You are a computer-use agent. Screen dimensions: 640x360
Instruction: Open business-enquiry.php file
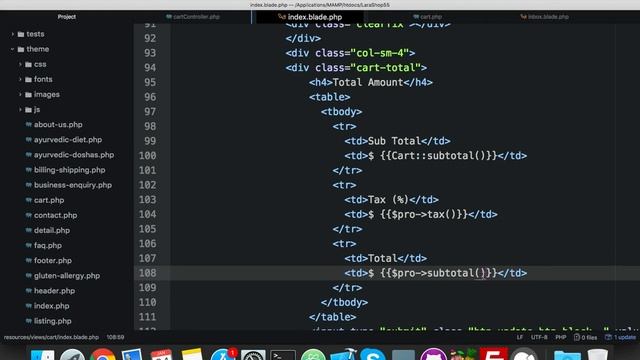coord(73,185)
